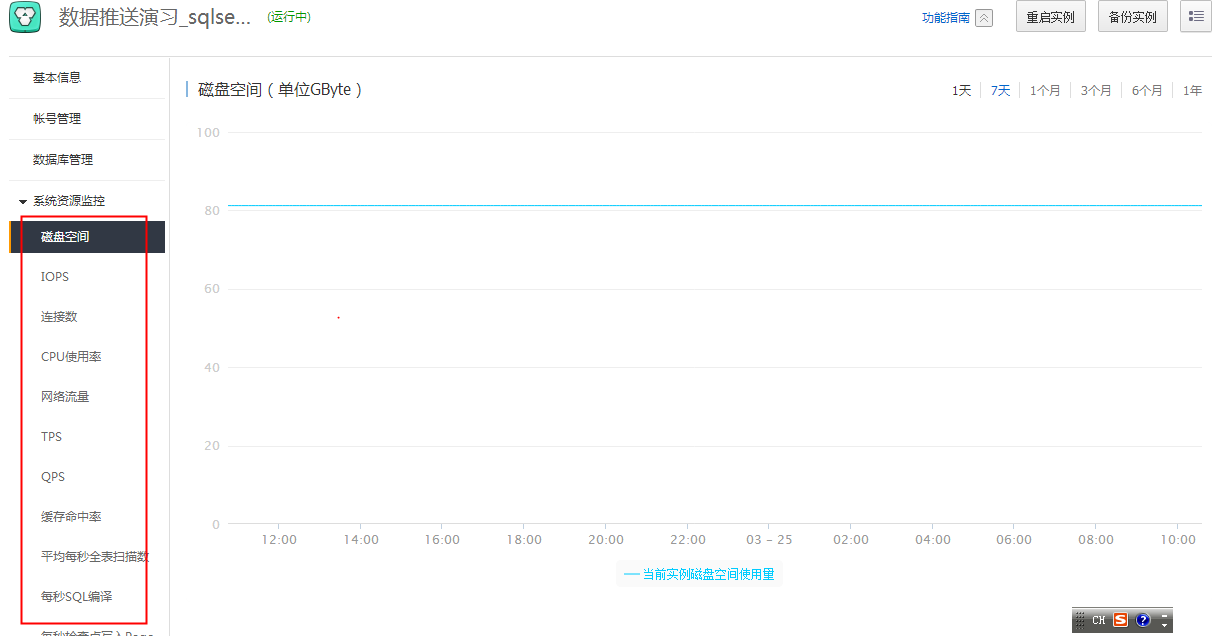This screenshot has width=1222, height=636.
Task: Show the 1年 time range
Action: click(1192, 90)
